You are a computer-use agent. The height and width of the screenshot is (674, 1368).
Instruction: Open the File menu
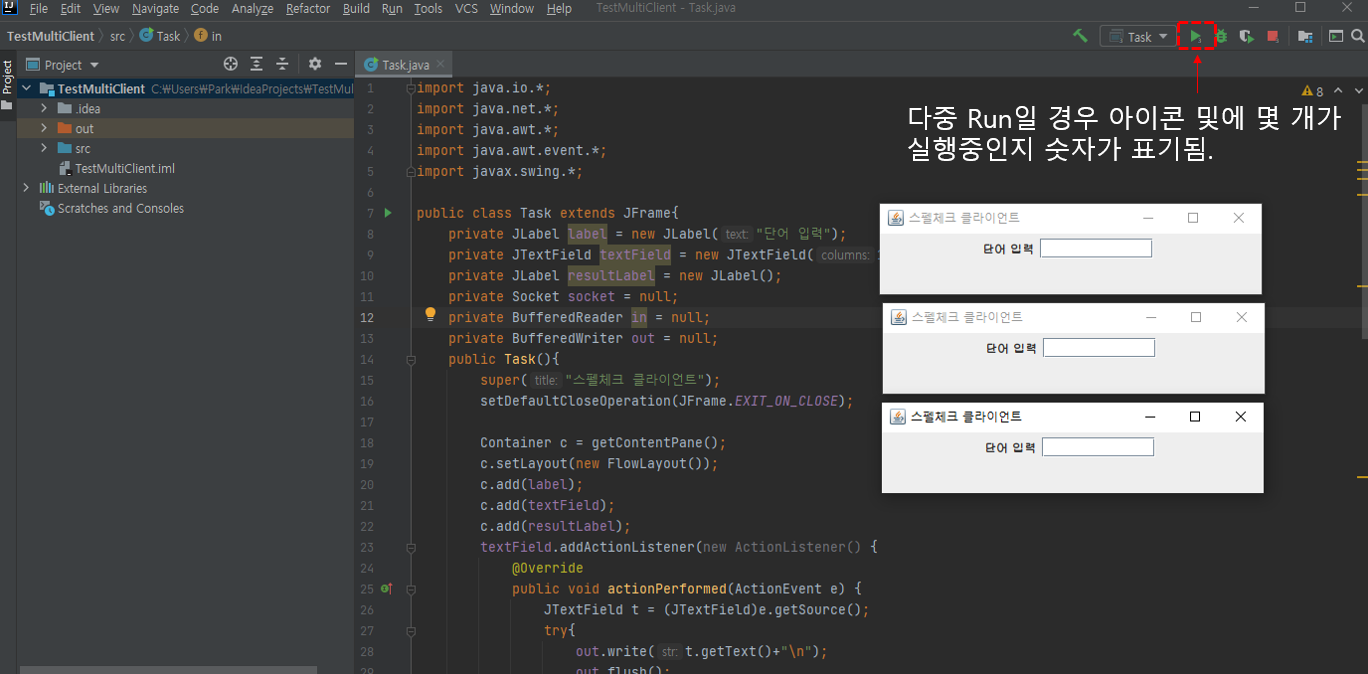[39, 8]
